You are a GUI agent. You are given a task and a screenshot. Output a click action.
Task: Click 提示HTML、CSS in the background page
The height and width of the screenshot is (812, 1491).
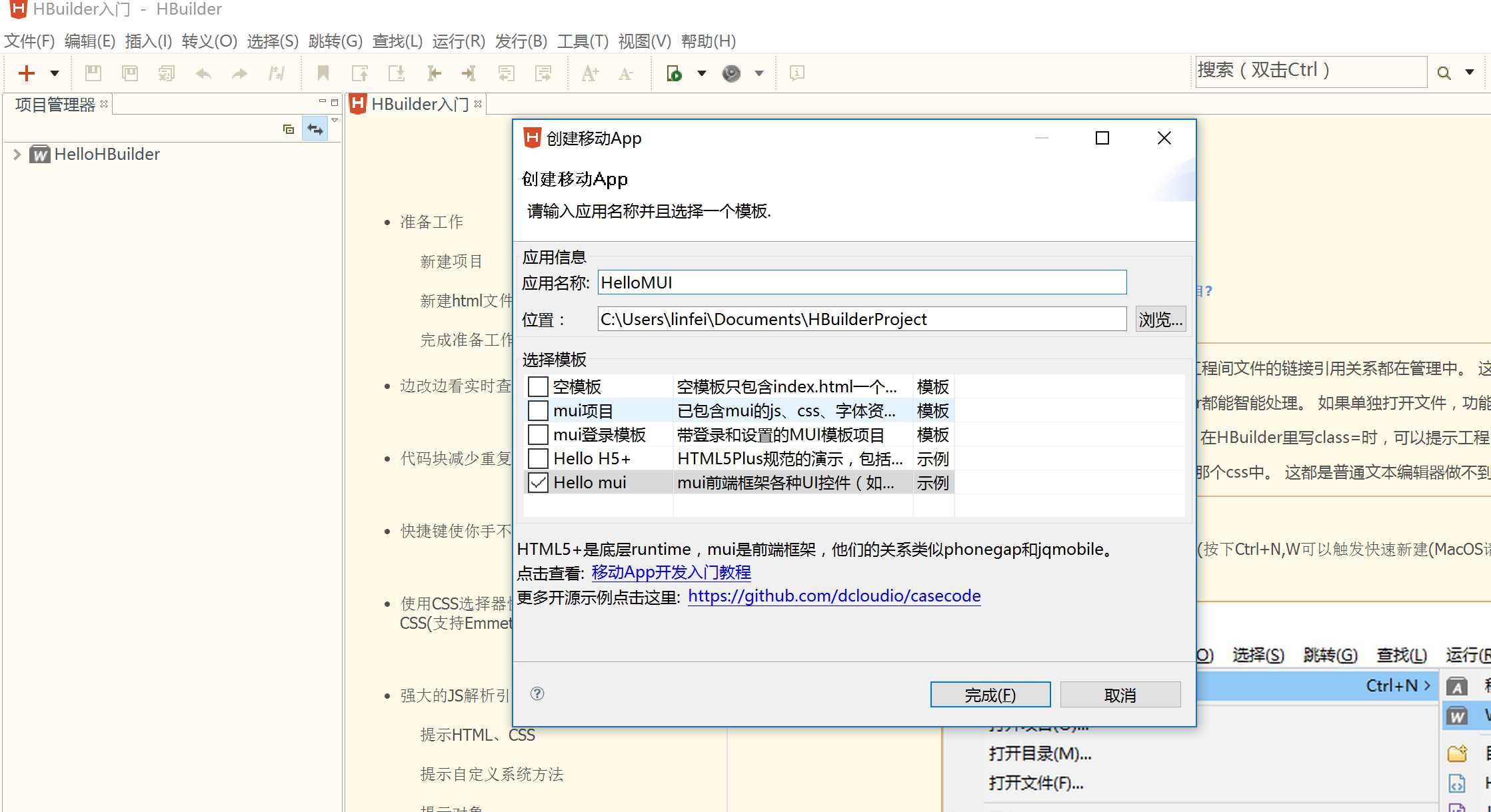click(477, 735)
